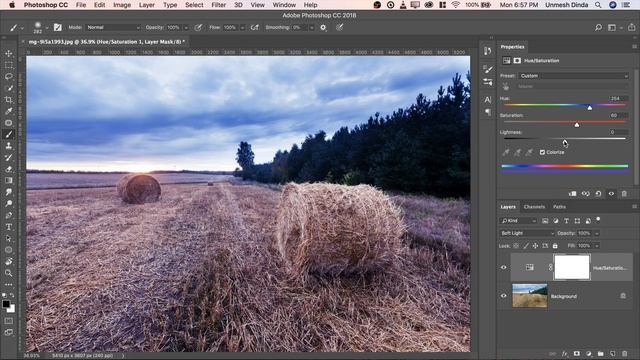
Task: Select the Background layer thumbnail
Action: tap(530, 296)
